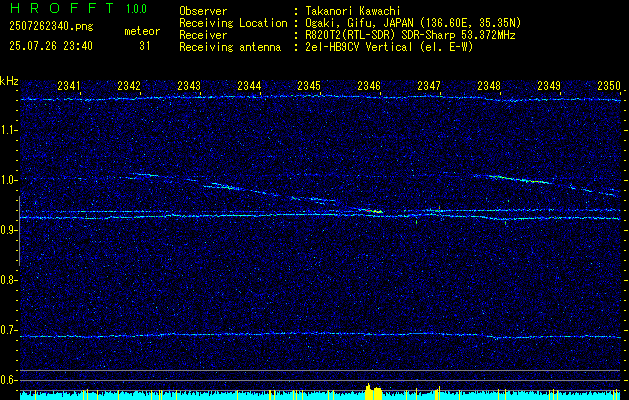Click the Observer field label

(203, 11)
